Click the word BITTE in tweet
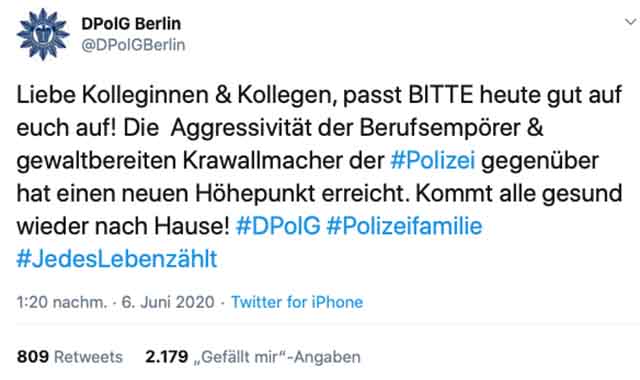The width and height of the screenshot is (640, 380). click(440, 95)
